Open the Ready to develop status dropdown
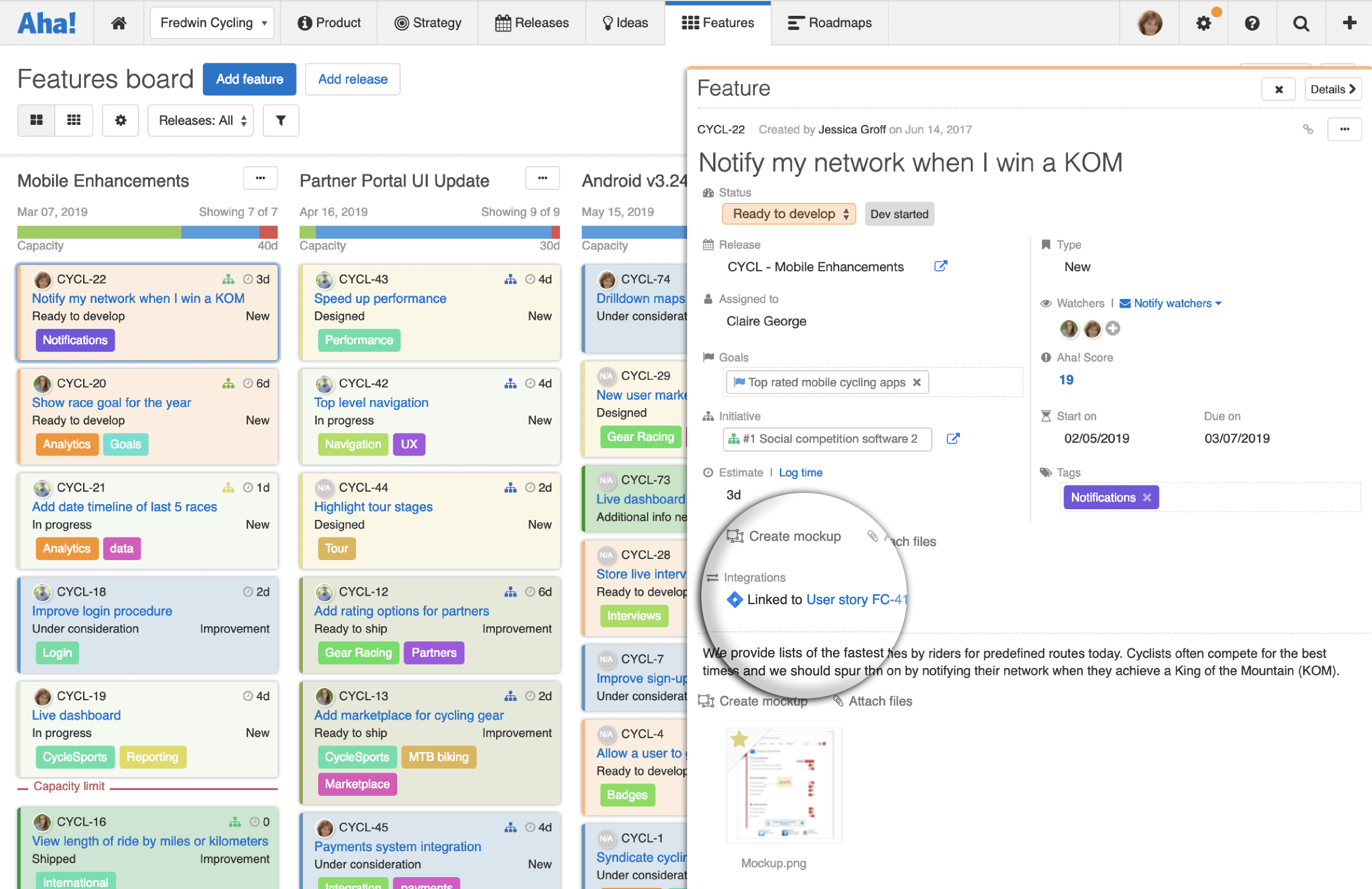 pos(788,214)
